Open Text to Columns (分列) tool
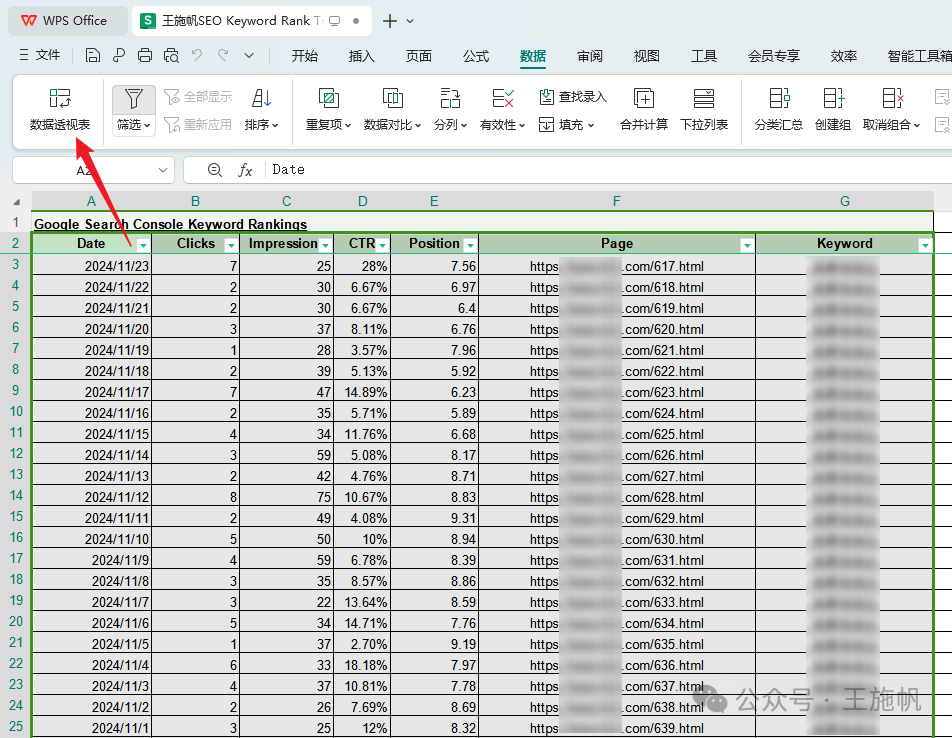Screen dimensions: 952x738 point(450,110)
